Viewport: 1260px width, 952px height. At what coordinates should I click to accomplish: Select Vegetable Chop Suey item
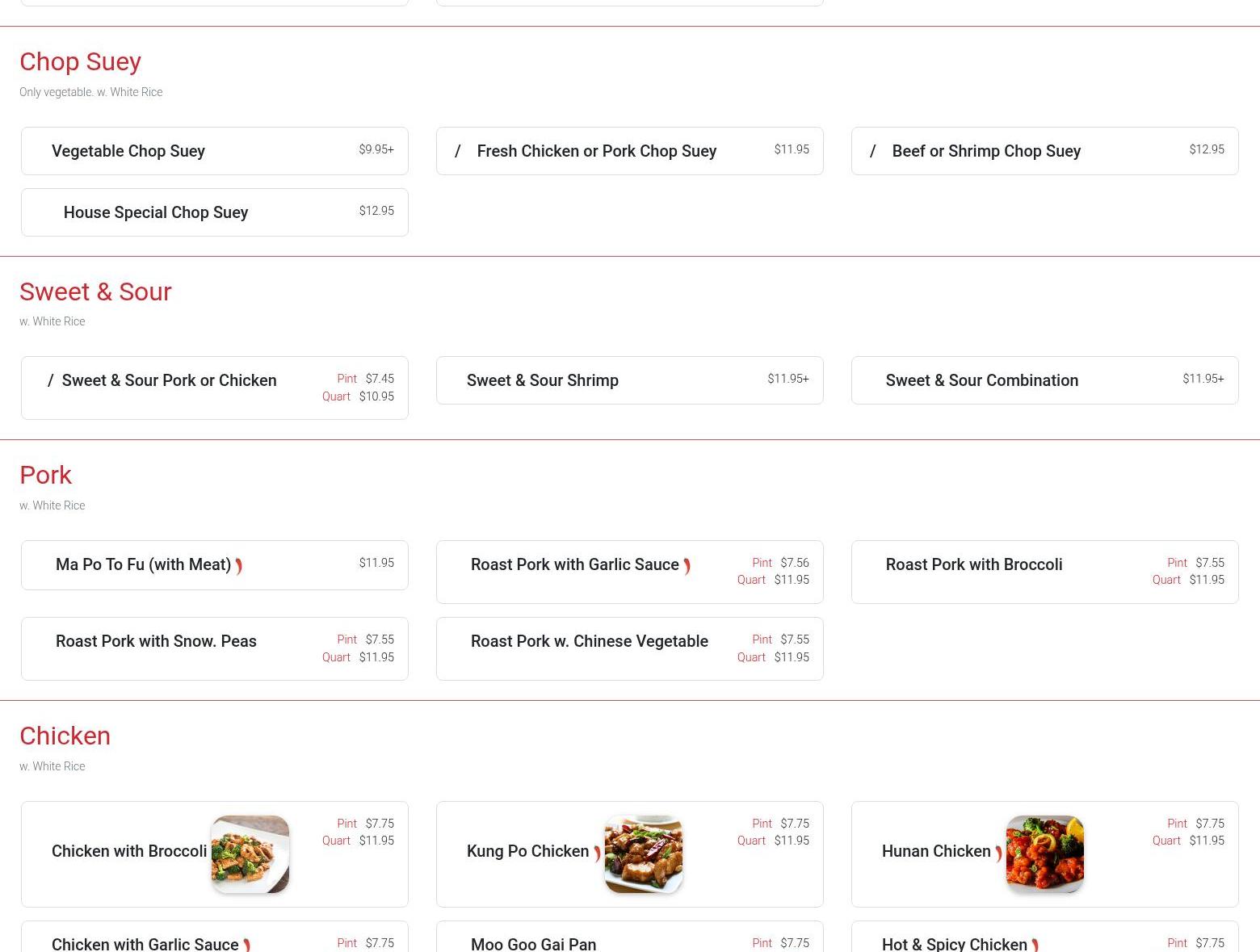coord(128,151)
